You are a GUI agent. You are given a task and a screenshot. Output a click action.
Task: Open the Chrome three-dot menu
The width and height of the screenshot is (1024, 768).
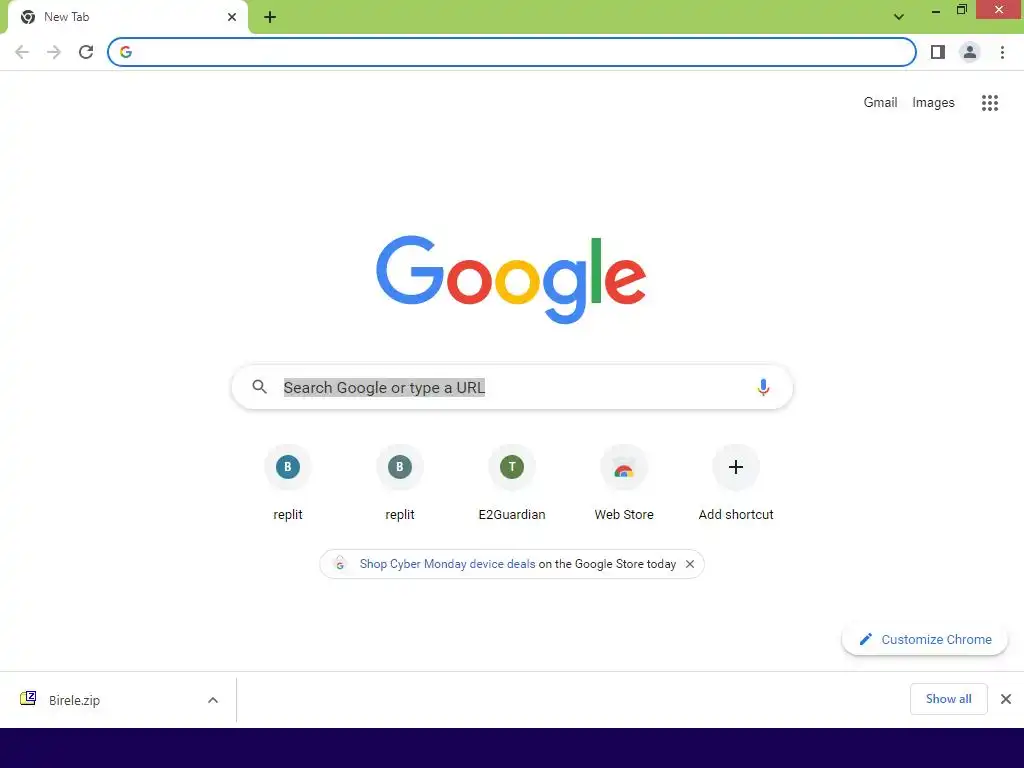pyautogui.click(x=1002, y=52)
